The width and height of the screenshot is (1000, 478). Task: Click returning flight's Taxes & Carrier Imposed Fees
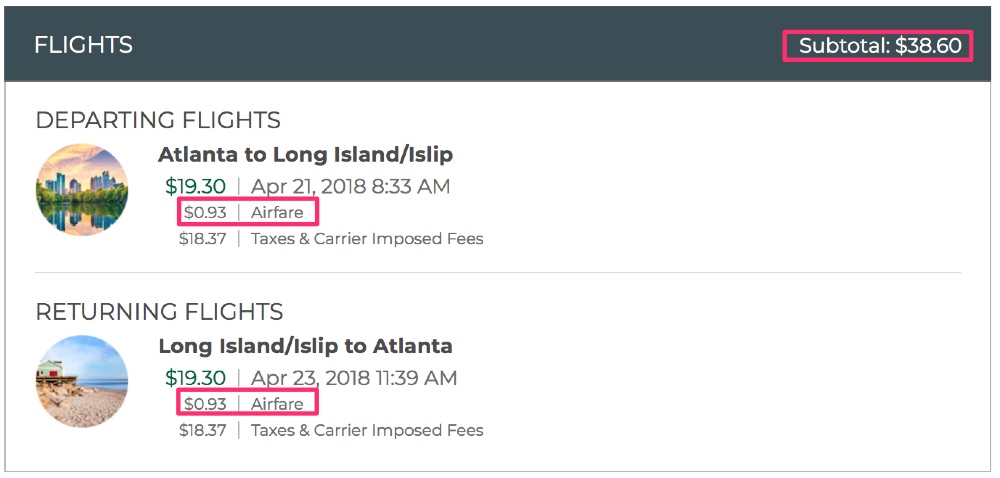(367, 431)
